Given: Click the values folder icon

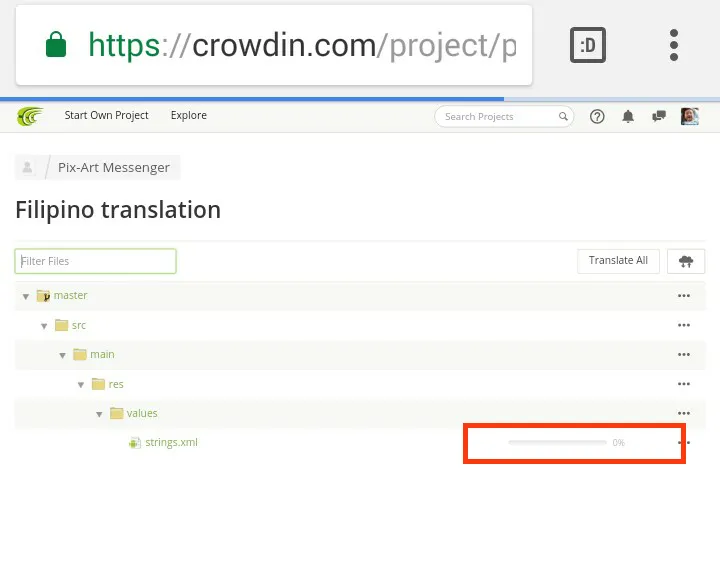Looking at the screenshot, I should [x=117, y=413].
